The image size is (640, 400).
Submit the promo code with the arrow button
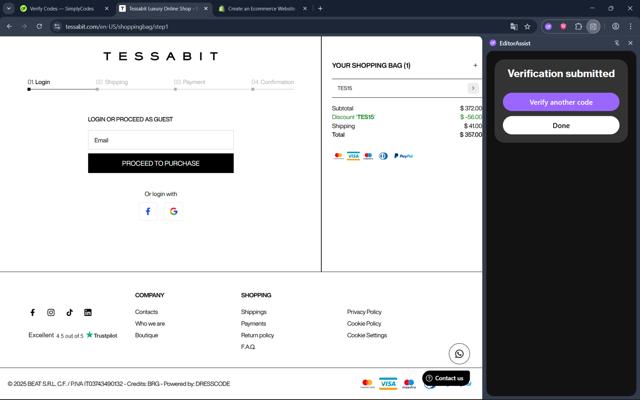[473, 88]
